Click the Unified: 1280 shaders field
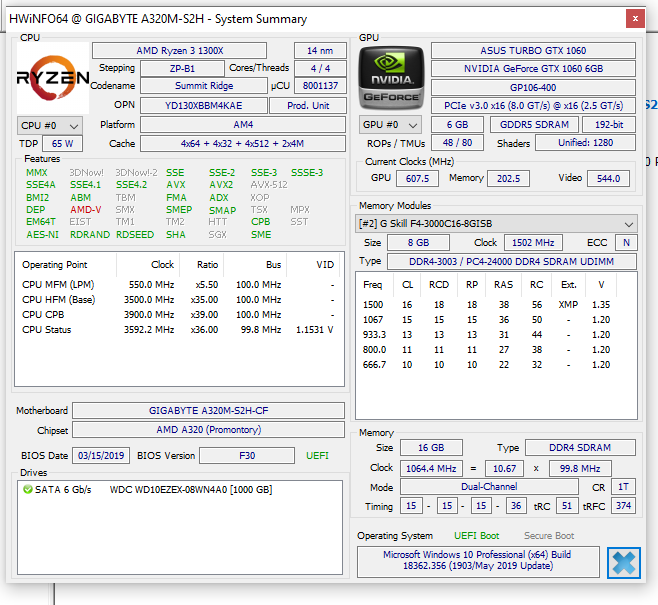Image resolution: width=658 pixels, height=605 pixels. (x=585, y=143)
